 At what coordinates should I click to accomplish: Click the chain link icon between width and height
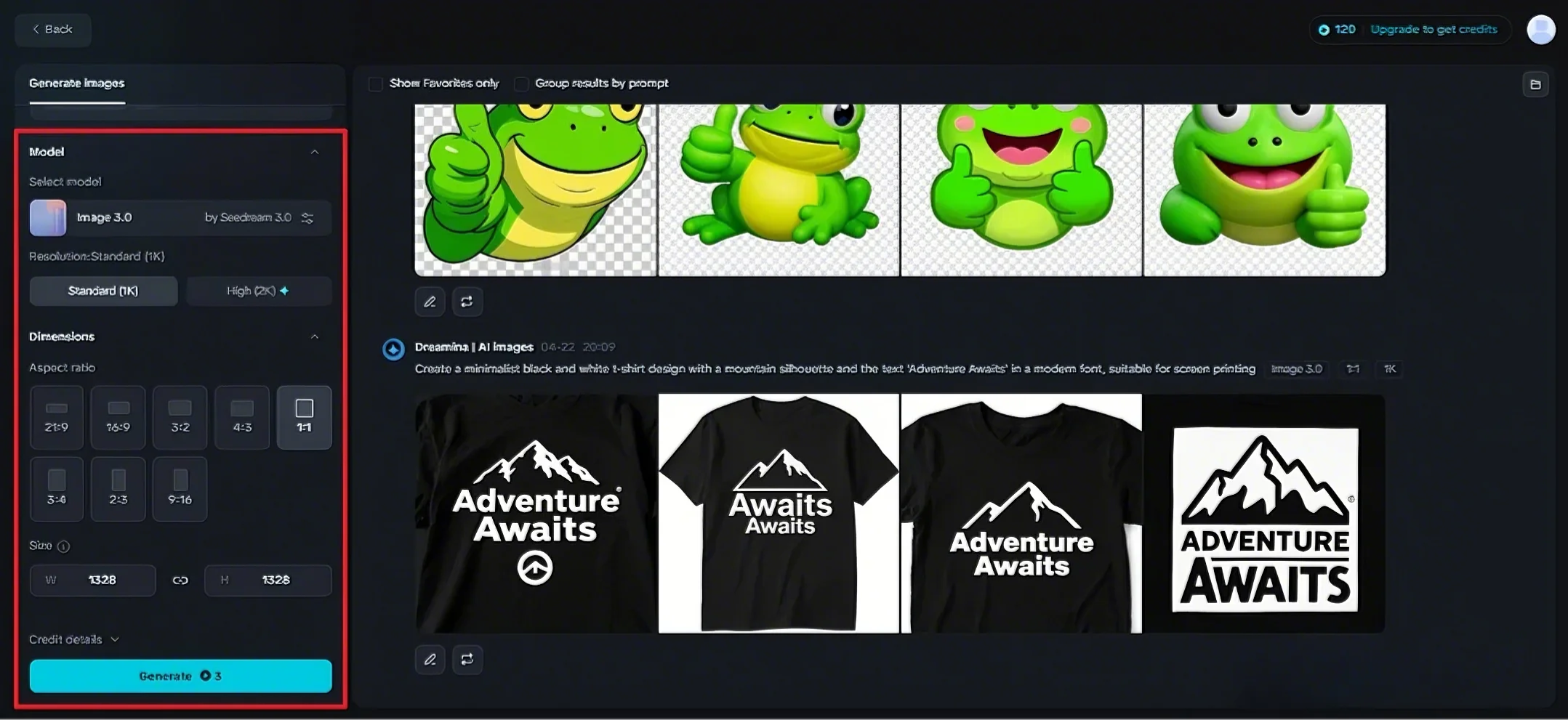180,580
